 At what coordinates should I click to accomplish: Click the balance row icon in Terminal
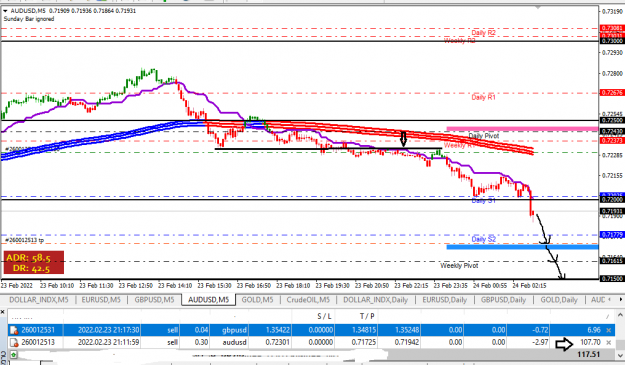click(x=13, y=354)
